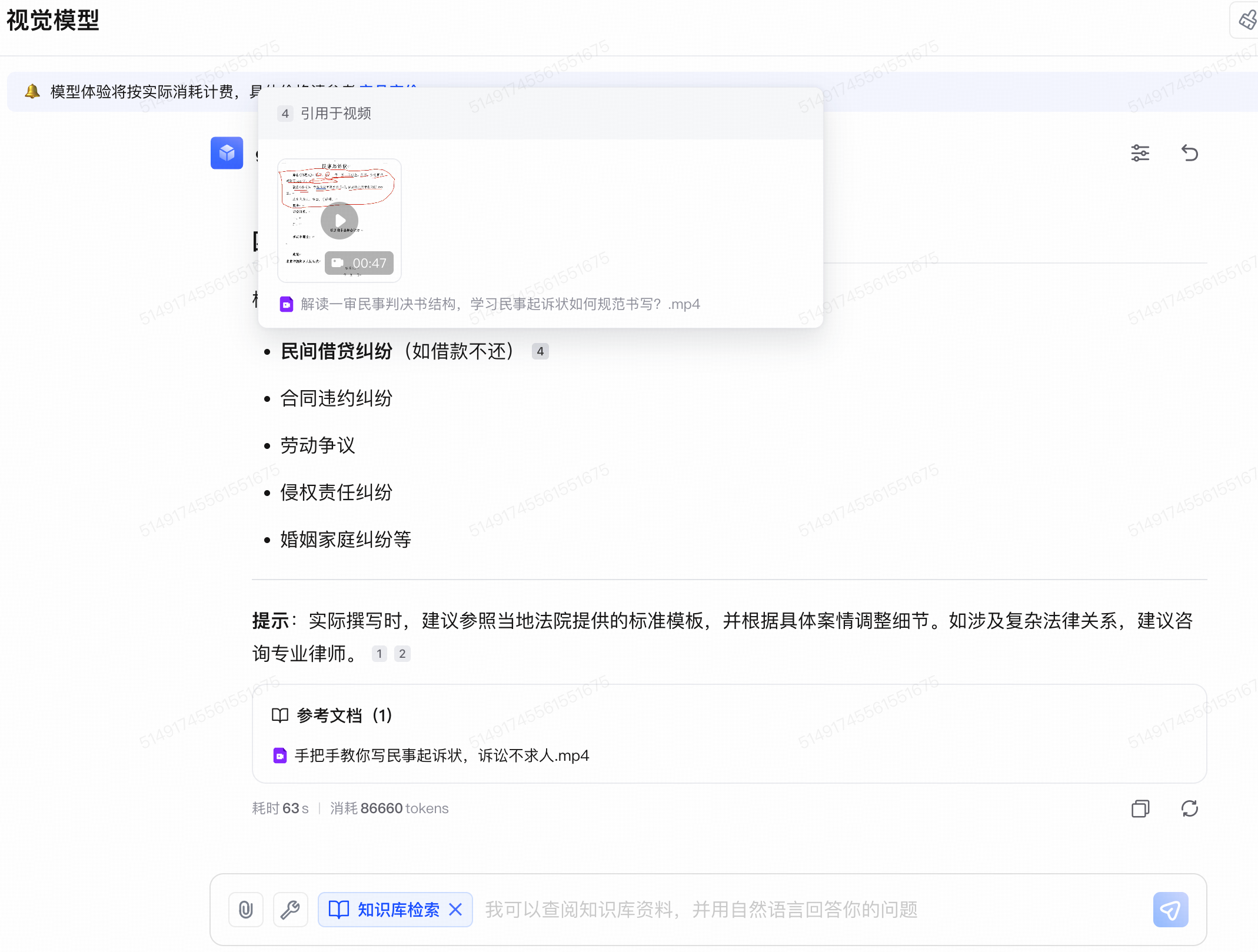The height and width of the screenshot is (952, 1258).
Task: Click the blue cube model avatar
Action: click(x=227, y=153)
